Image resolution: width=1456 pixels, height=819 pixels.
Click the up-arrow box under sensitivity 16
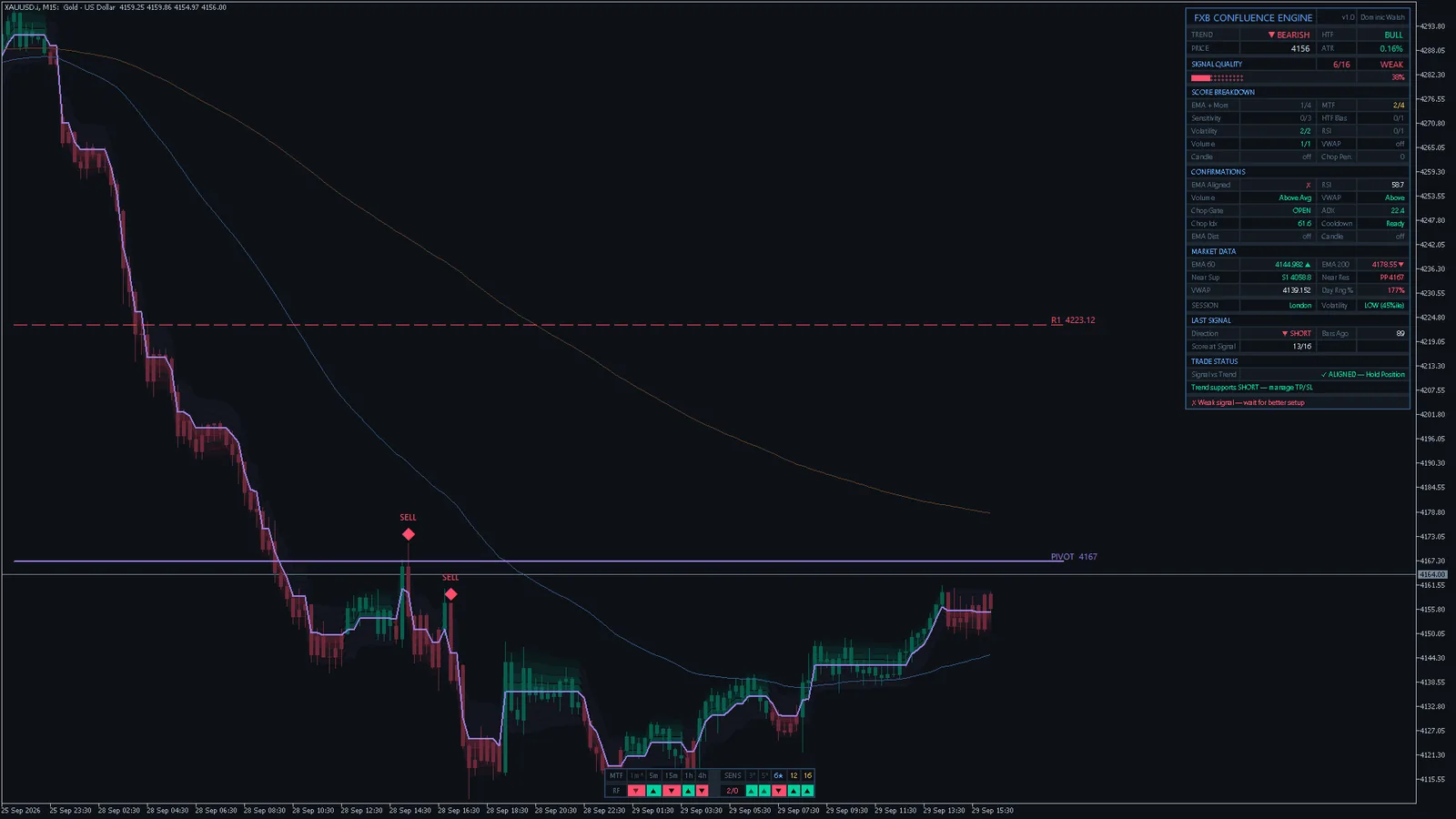coord(807,791)
